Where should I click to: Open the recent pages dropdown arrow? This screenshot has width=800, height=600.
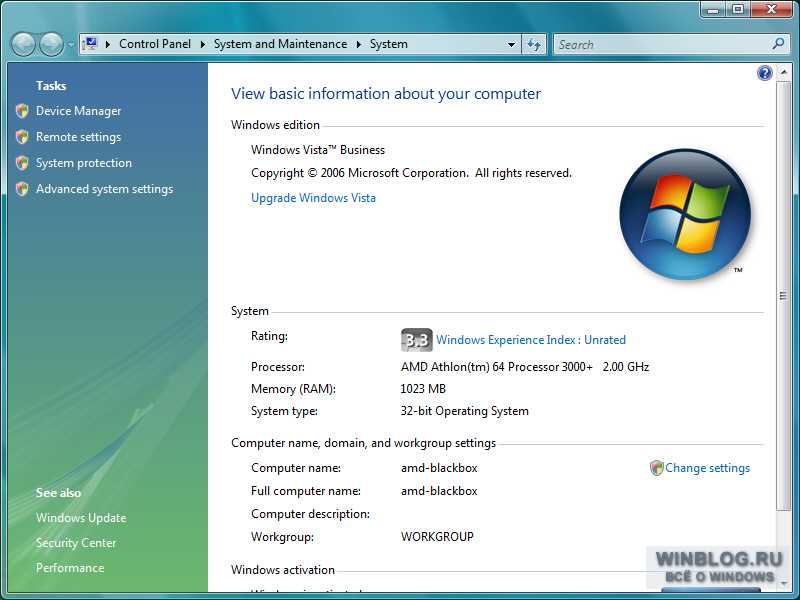[71, 45]
